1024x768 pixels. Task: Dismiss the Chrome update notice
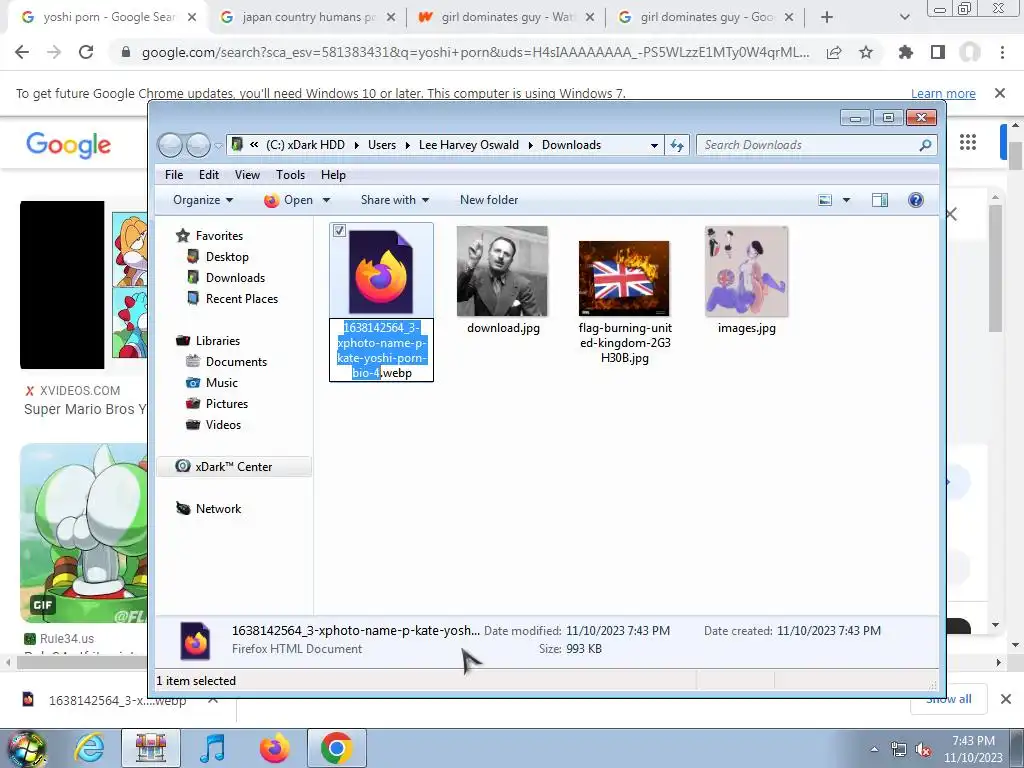[1000, 93]
